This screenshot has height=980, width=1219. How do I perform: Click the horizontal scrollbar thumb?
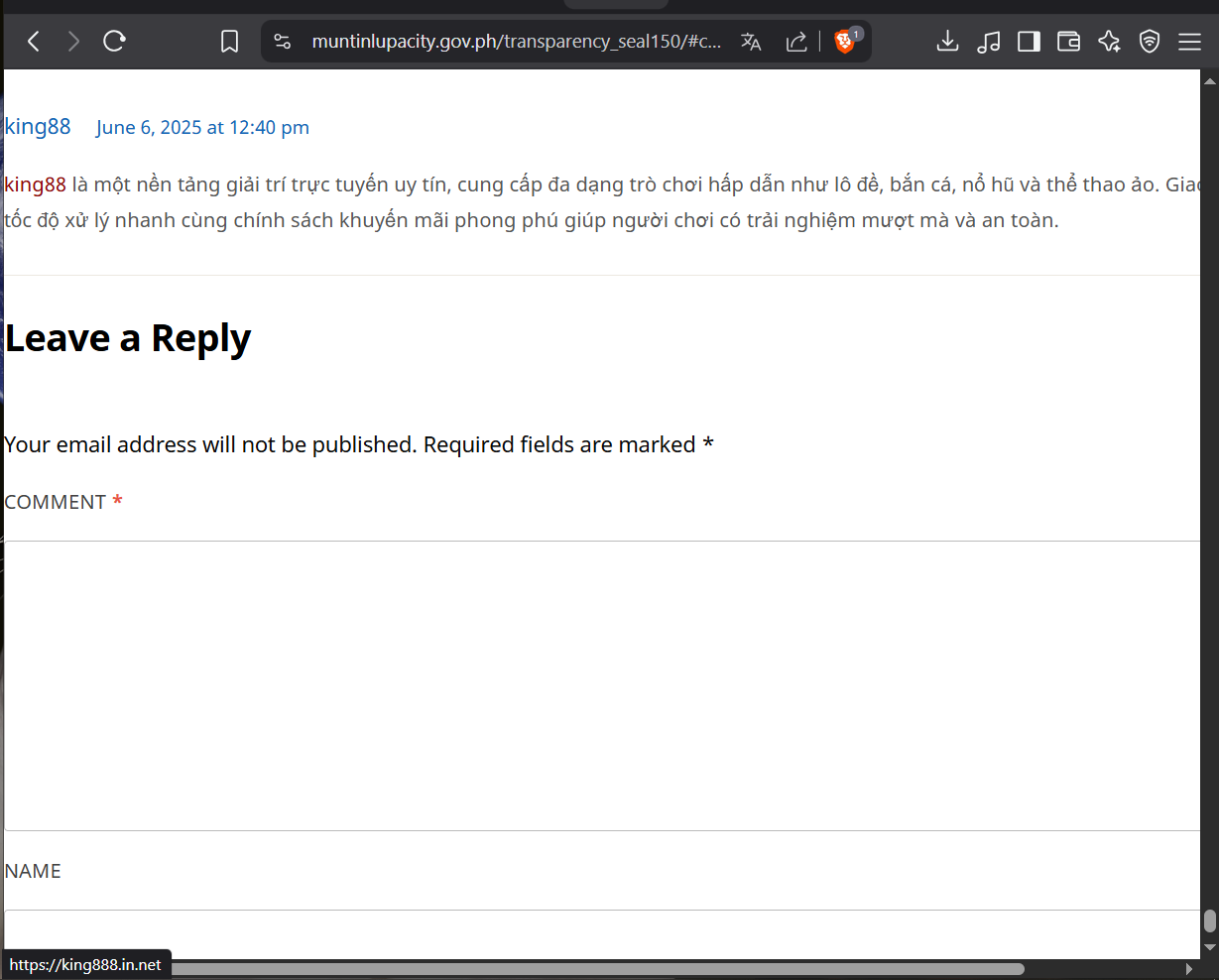coord(597,968)
